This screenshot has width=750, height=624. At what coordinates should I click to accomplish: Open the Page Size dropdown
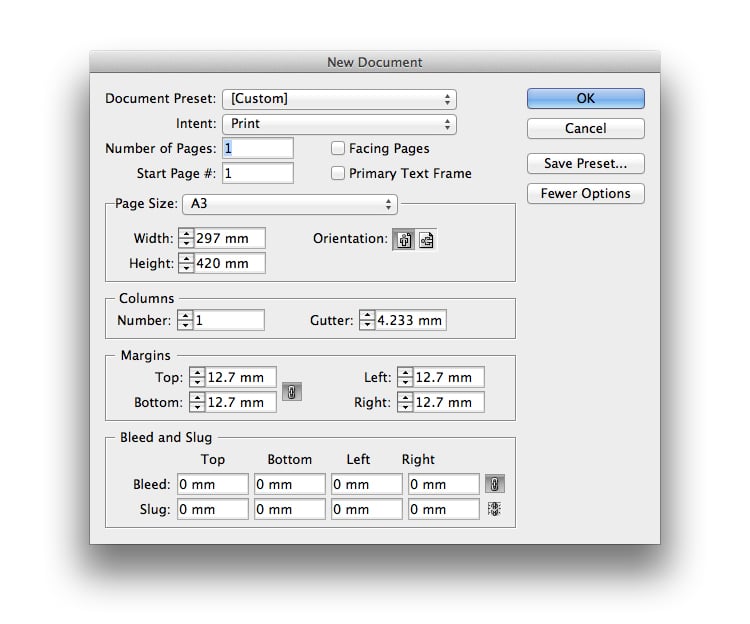click(x=290, y=204)
